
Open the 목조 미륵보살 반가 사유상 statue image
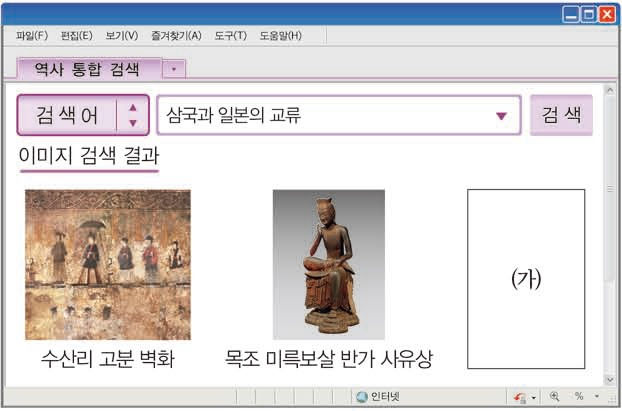[x=328, y=265]
